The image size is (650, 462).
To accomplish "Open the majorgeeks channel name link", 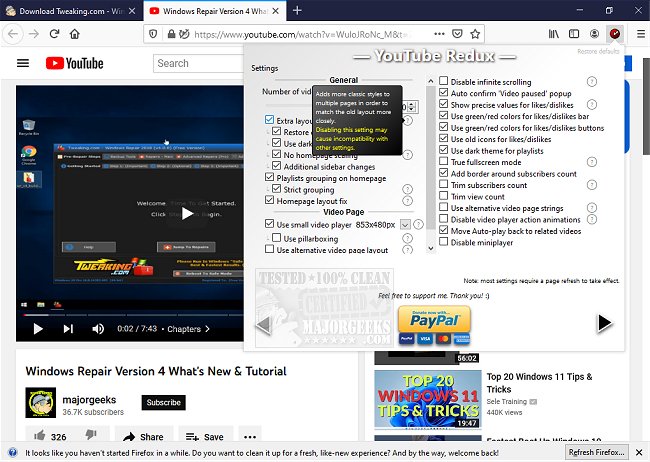I will click(x=89, y=399).
